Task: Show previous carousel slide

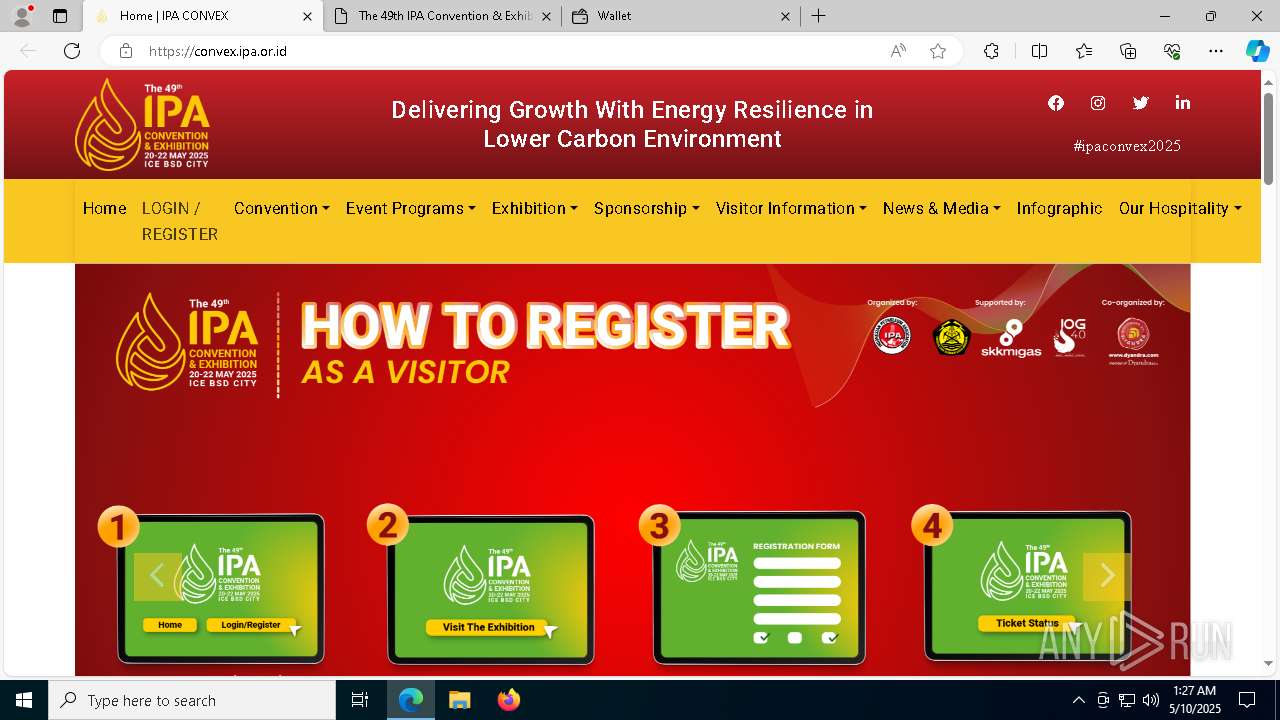Action: [x=157, y=576]
